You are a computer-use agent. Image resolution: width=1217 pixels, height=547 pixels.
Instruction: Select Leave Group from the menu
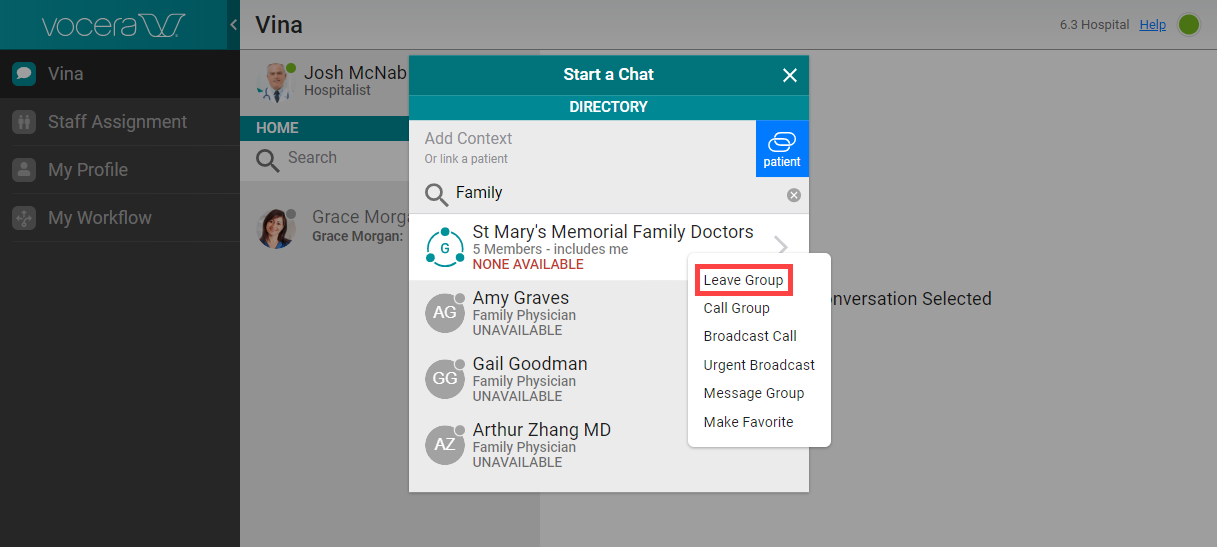pos(743,280)
